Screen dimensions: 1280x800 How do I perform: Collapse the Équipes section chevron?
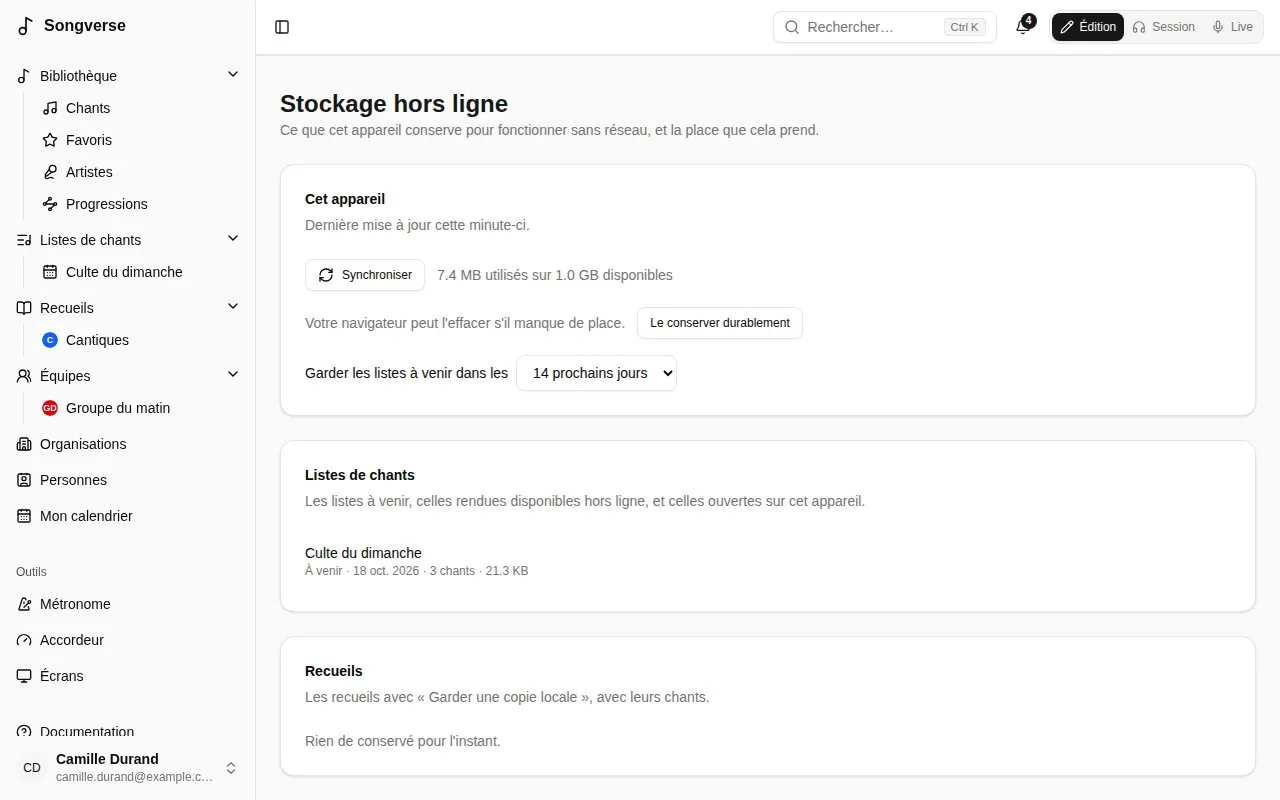point(233,374)
